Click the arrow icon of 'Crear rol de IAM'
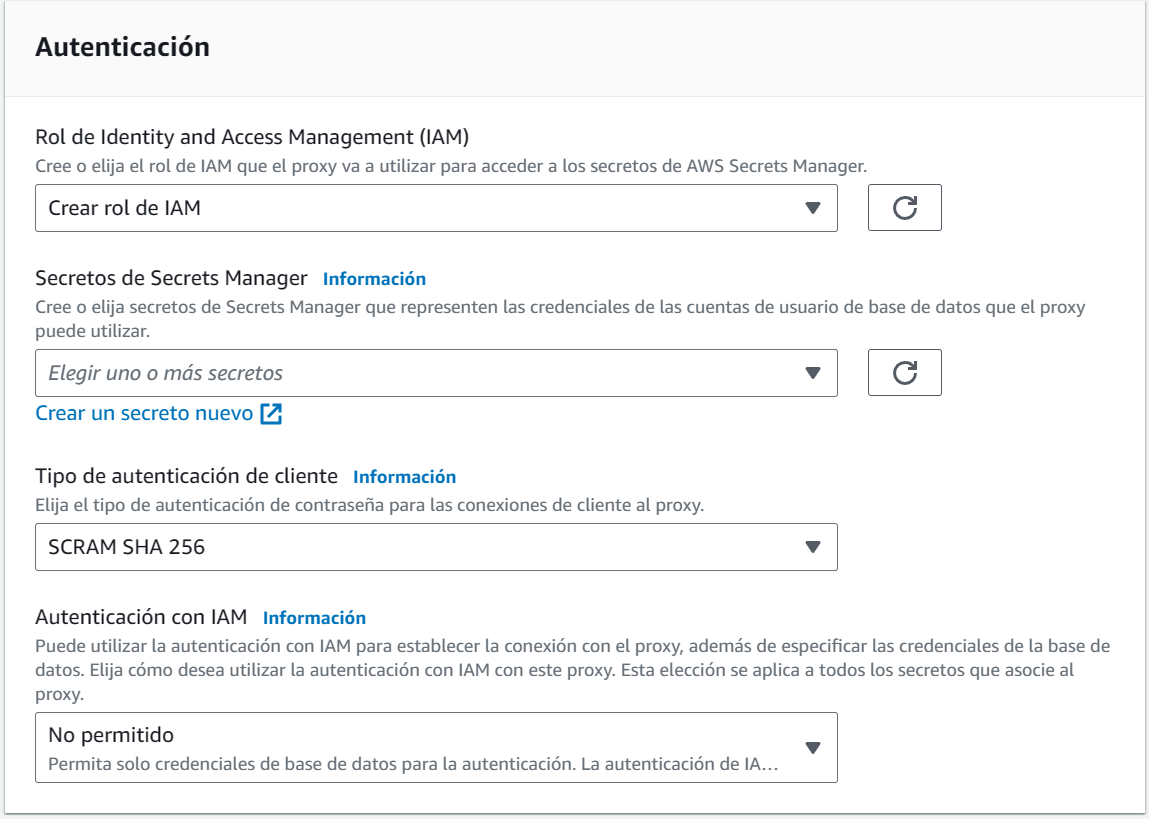 pyautogui.click(x=812, y=208)
